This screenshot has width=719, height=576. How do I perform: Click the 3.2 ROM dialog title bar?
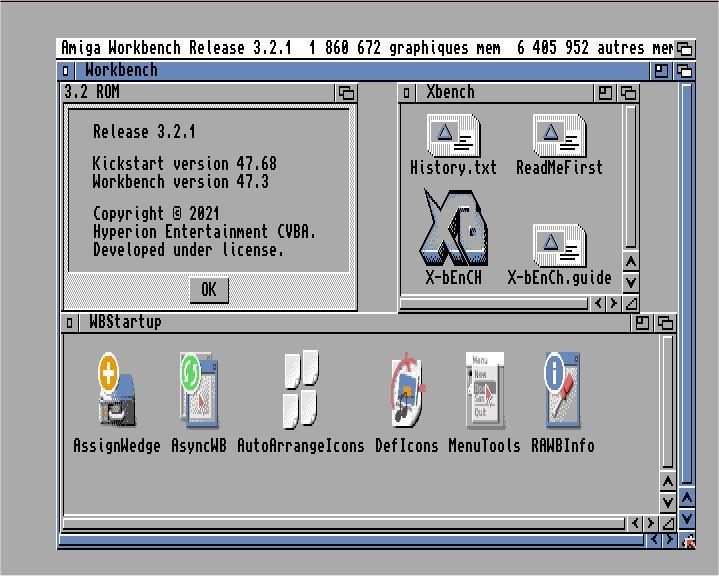(198, 93)
